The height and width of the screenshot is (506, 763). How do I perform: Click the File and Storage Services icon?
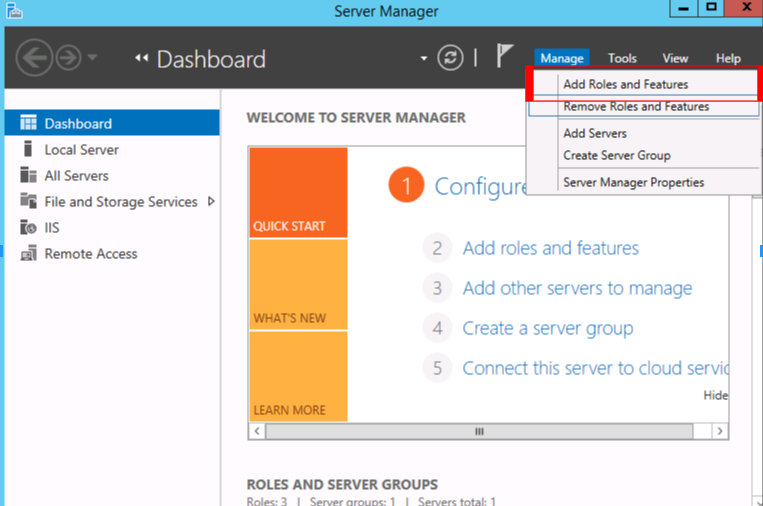[28, 200]
